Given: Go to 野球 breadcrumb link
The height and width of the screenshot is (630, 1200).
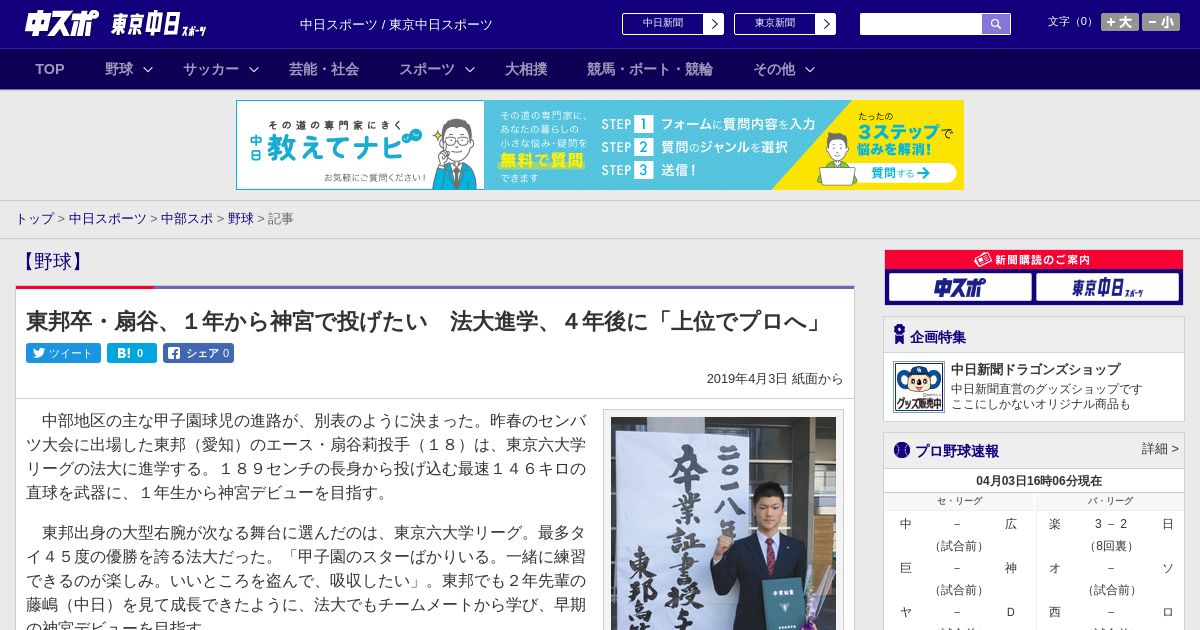Looking at the screenshot, I should (241, 218).
